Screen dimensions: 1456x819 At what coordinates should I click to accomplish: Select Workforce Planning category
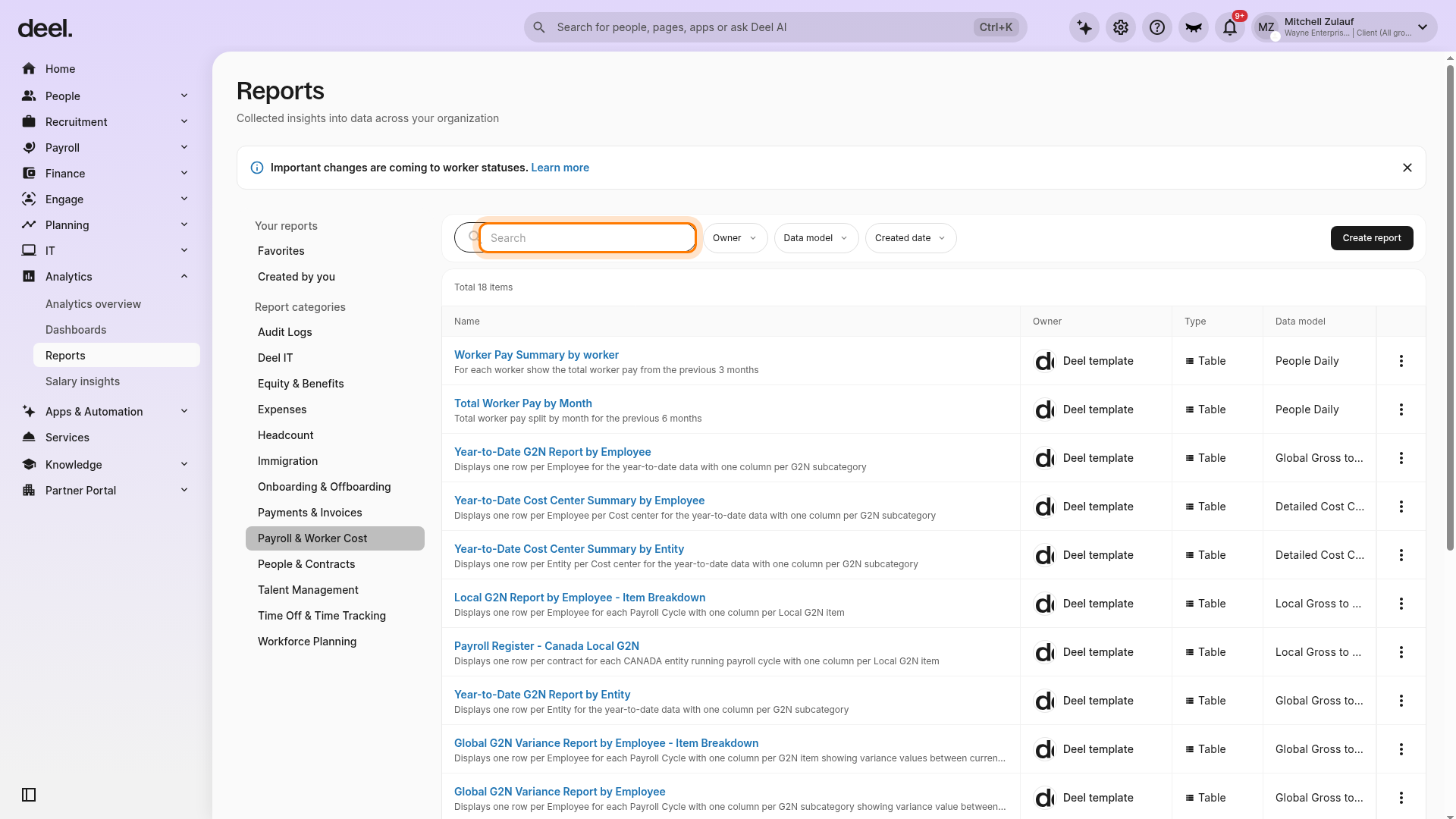pos(335,642)
